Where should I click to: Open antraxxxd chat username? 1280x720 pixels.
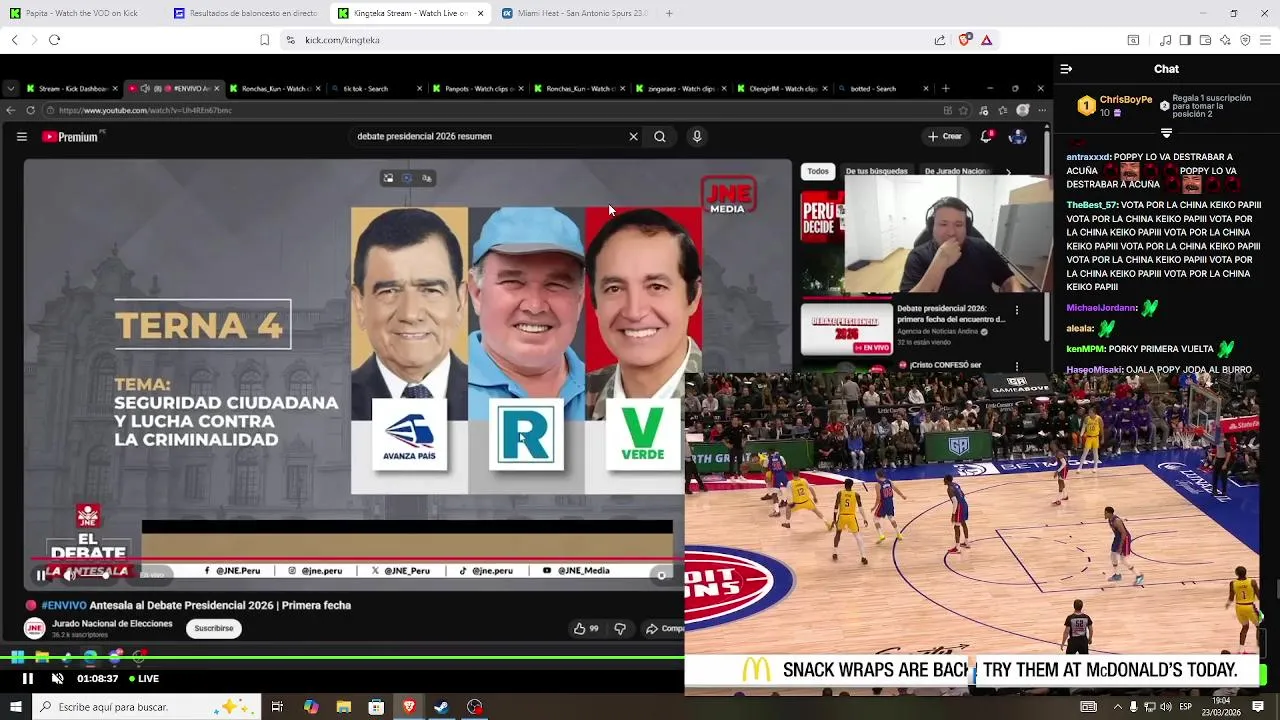point(1089,157)
